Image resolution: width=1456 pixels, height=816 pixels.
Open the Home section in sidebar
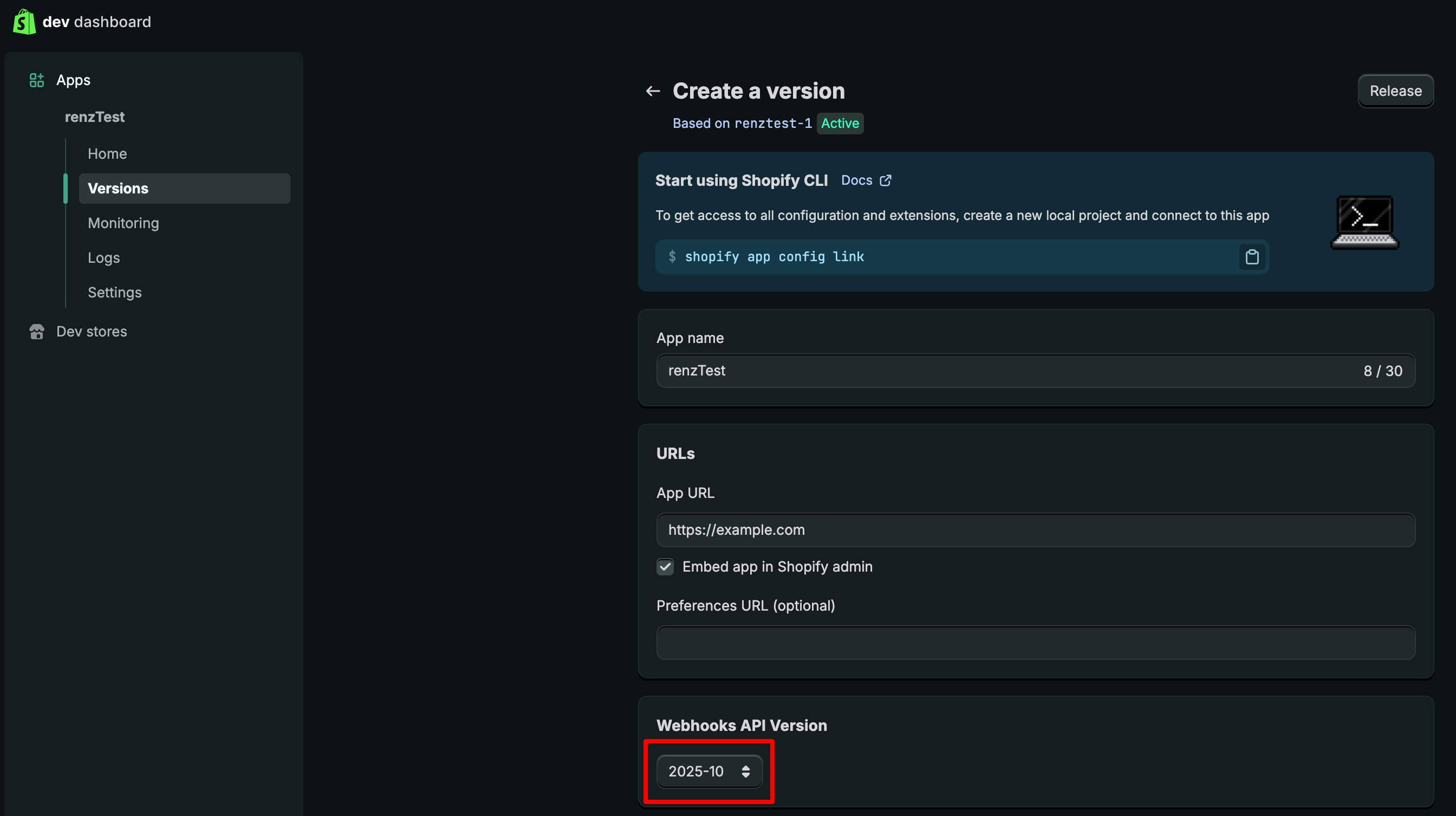pyautogui.click(x=107, y=154)
